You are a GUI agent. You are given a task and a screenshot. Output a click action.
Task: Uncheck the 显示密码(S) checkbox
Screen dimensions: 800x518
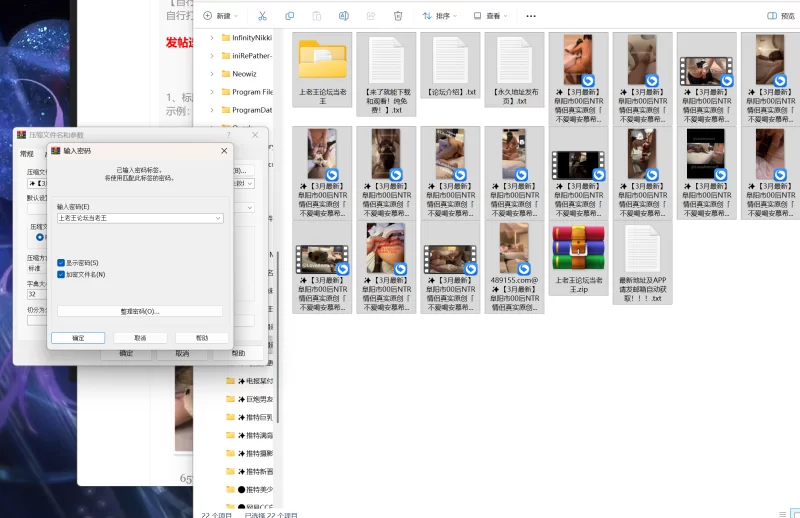(61, 263)
